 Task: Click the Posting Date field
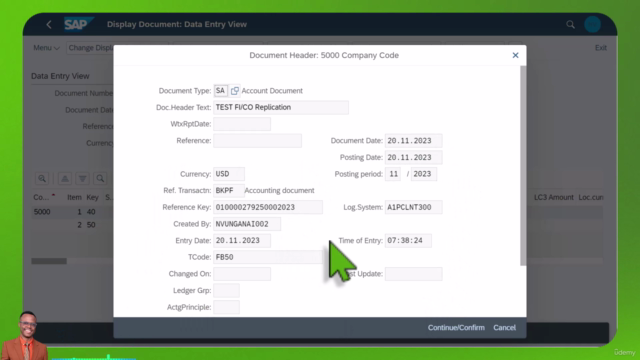[413, 158]
